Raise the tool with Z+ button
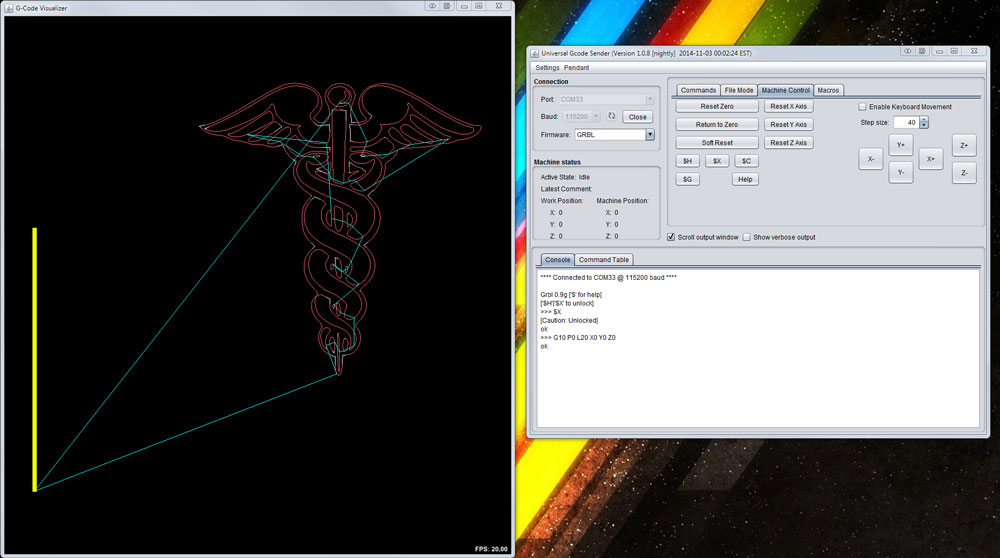Viewport: 1000px width, 558px height. click(963, 145)
